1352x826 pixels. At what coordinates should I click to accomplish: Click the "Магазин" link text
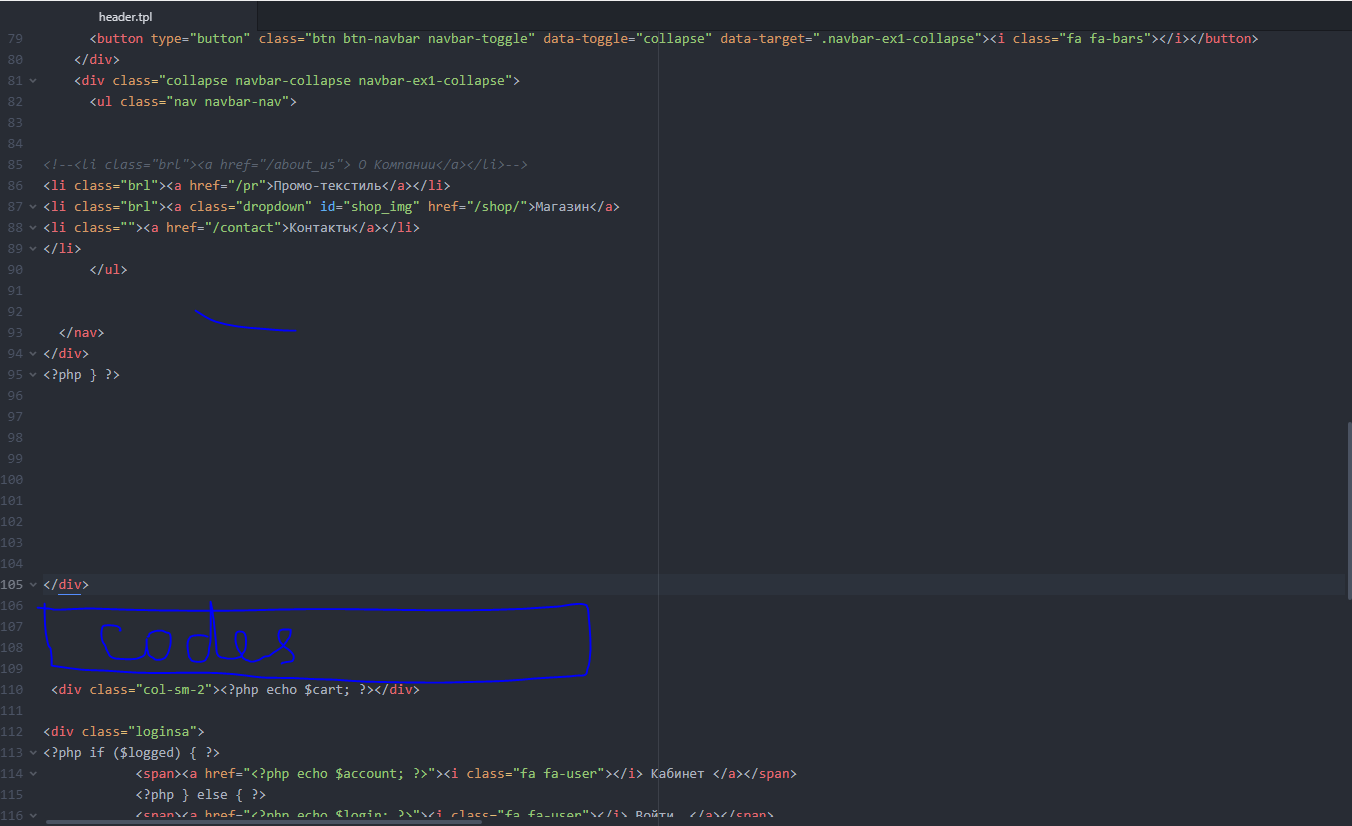[562, 206]
